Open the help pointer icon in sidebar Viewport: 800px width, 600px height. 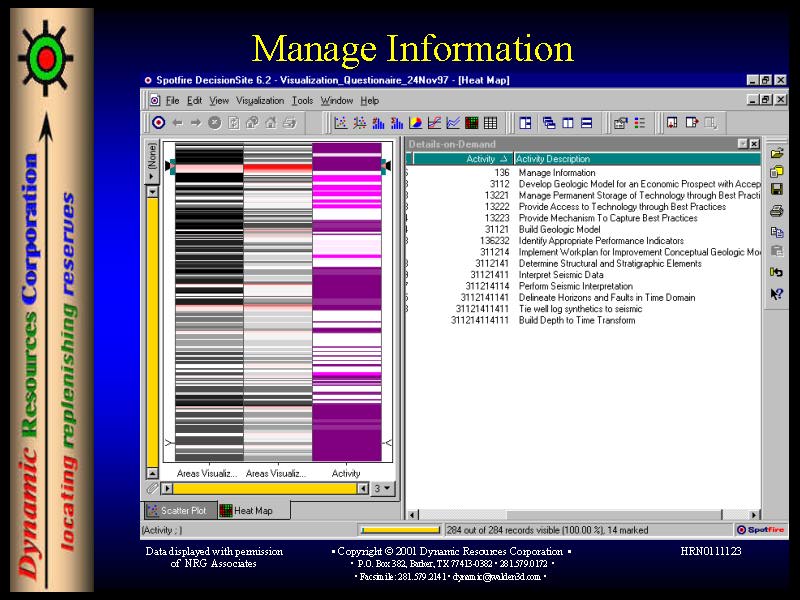click(776, 294)
